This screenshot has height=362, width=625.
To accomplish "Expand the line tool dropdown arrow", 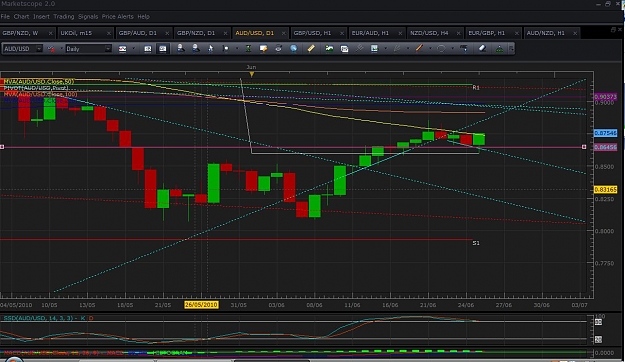I will click(x=430, y=49).
